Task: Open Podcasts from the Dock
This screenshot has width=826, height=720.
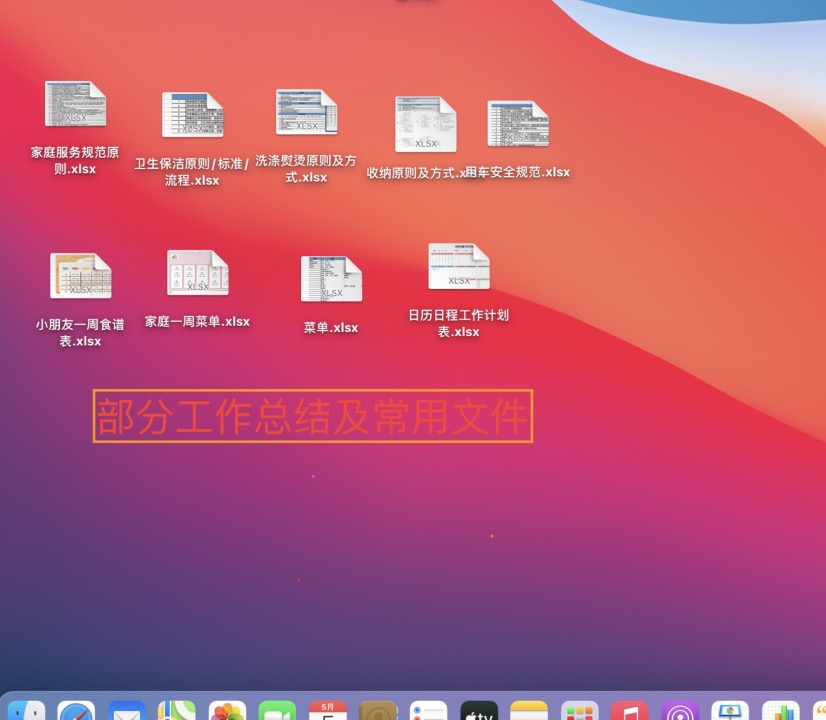Action: click(x=680, y=710)
